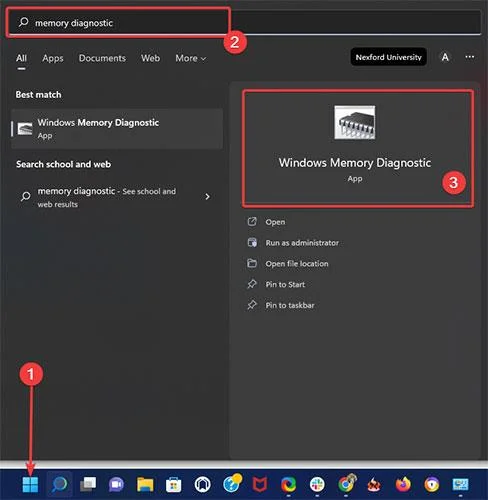Click Open for Windows Memory Diagnostic
Image resolution: width=488 pixels, height=500 pixels.
coord(275,222)
